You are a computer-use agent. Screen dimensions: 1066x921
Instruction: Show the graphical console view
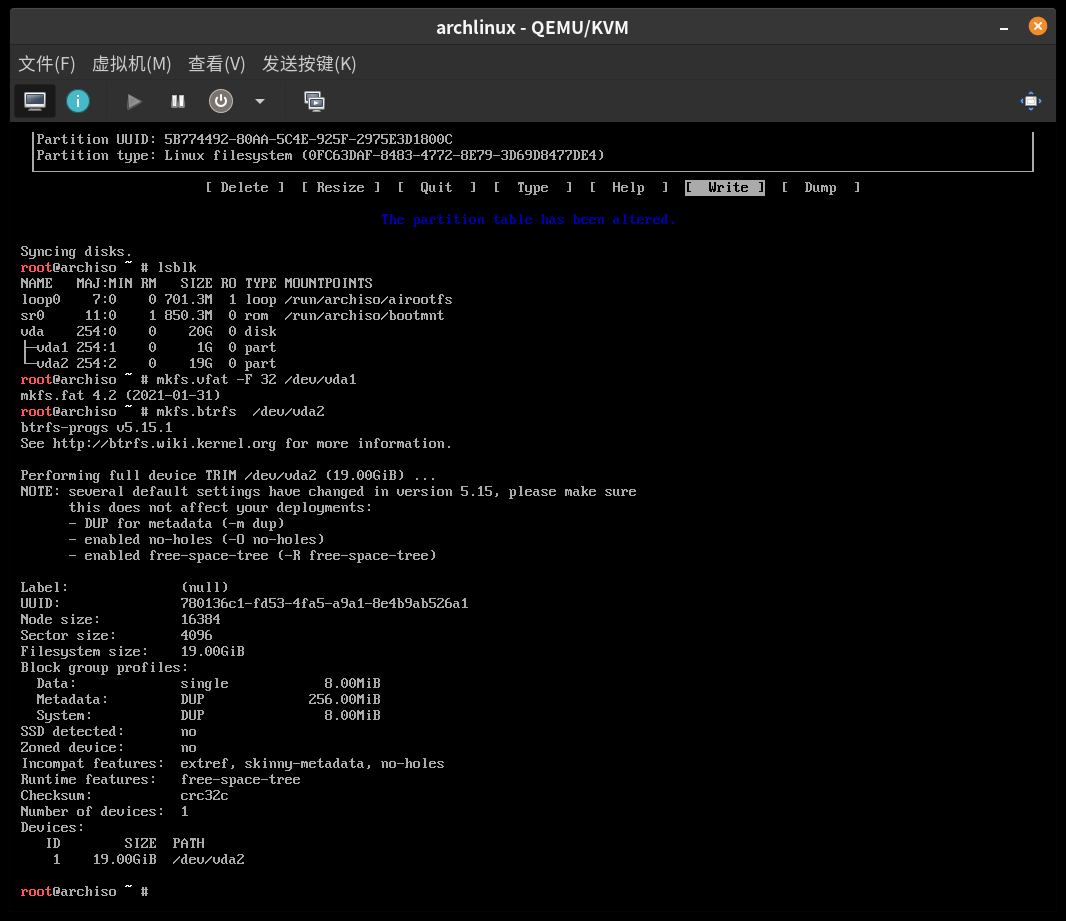(x=35, y=101)
